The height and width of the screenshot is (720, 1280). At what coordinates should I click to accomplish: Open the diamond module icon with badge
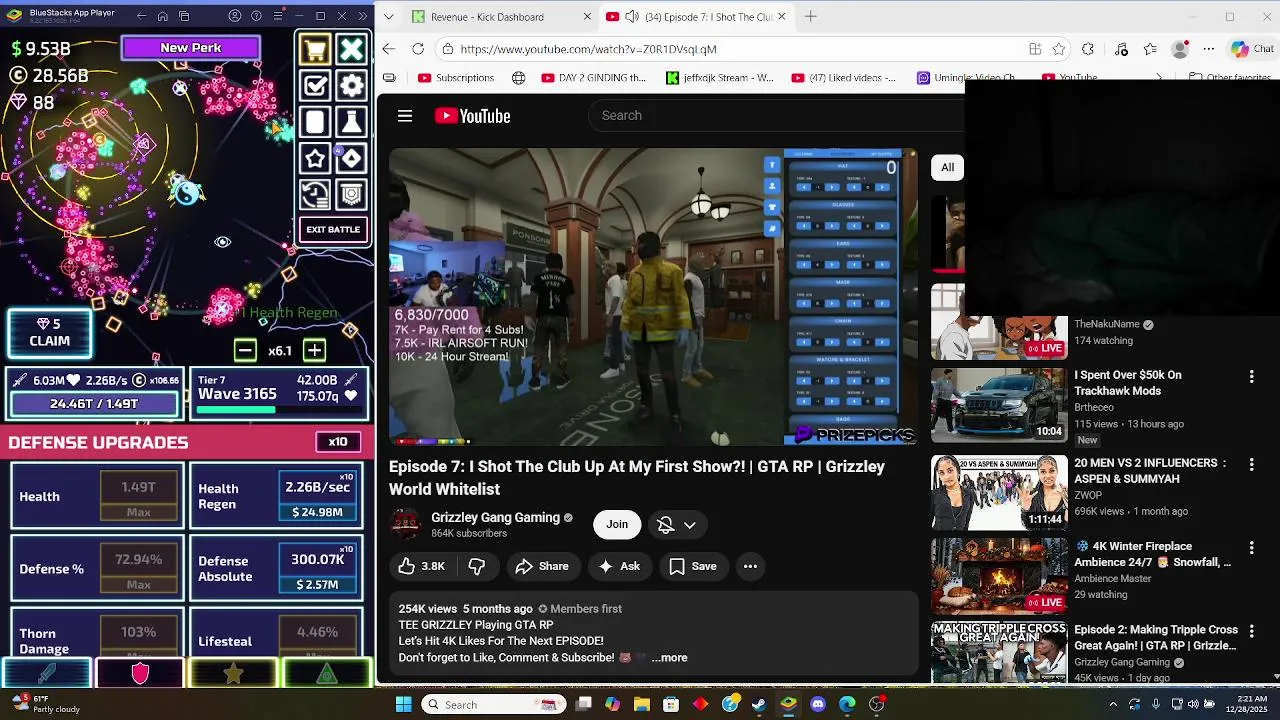(x=351, y=158)
